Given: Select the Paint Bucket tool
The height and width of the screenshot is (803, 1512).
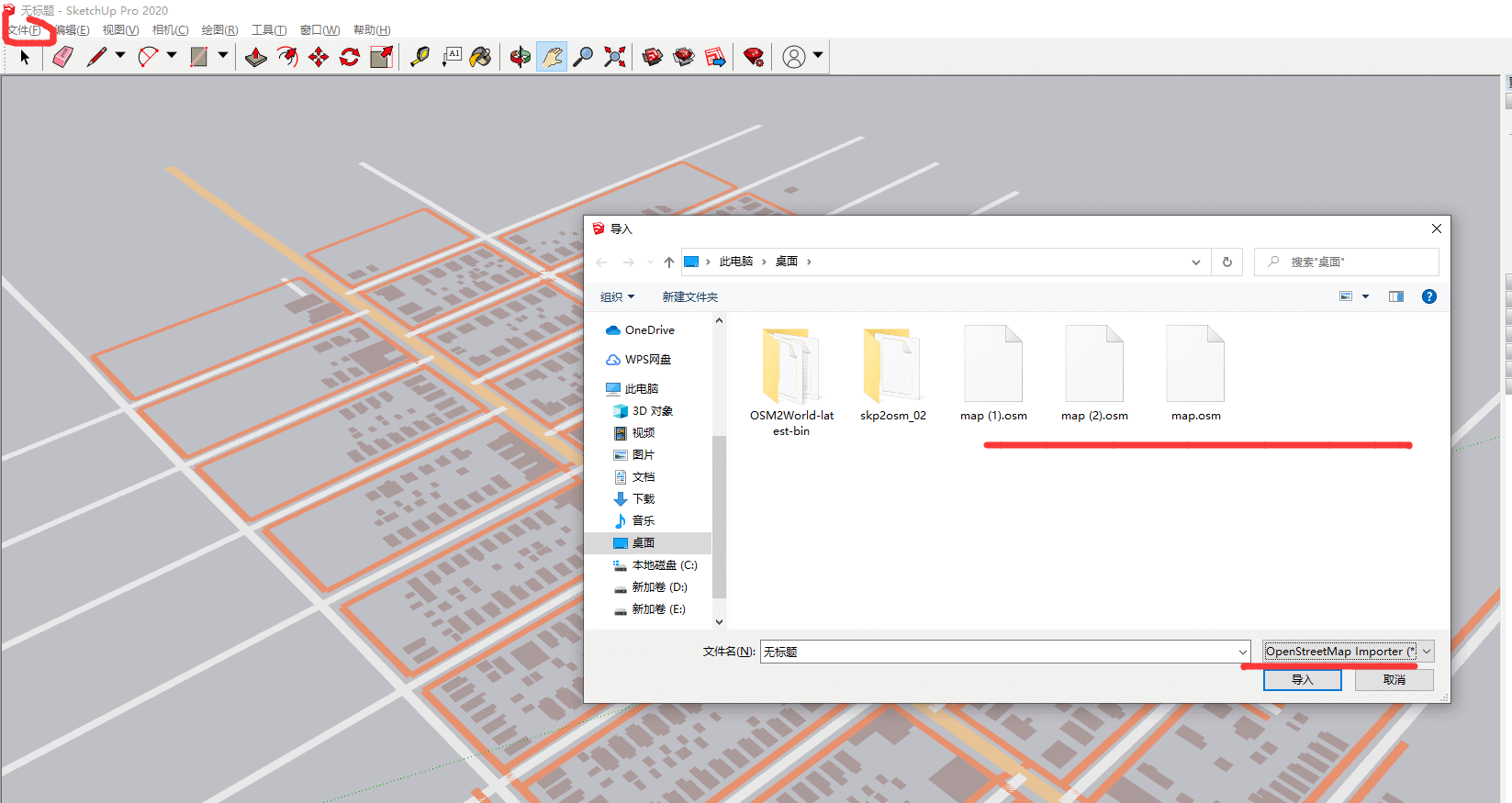Looking at the screenshot, I should 480,57.
